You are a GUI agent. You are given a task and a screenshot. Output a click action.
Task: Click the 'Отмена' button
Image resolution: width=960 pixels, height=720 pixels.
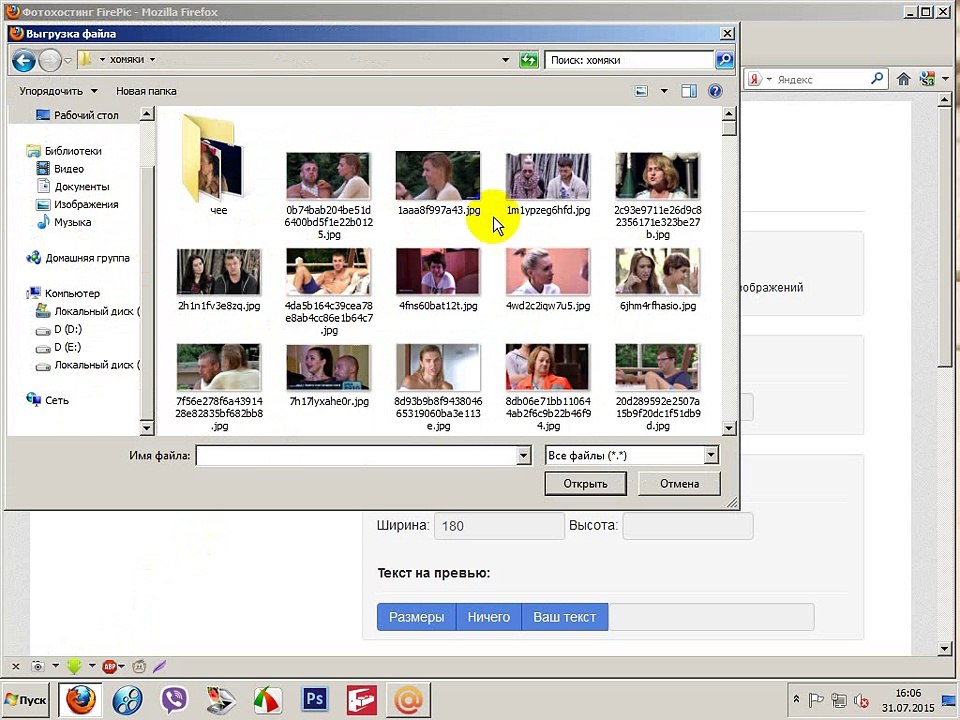point(680,484)
